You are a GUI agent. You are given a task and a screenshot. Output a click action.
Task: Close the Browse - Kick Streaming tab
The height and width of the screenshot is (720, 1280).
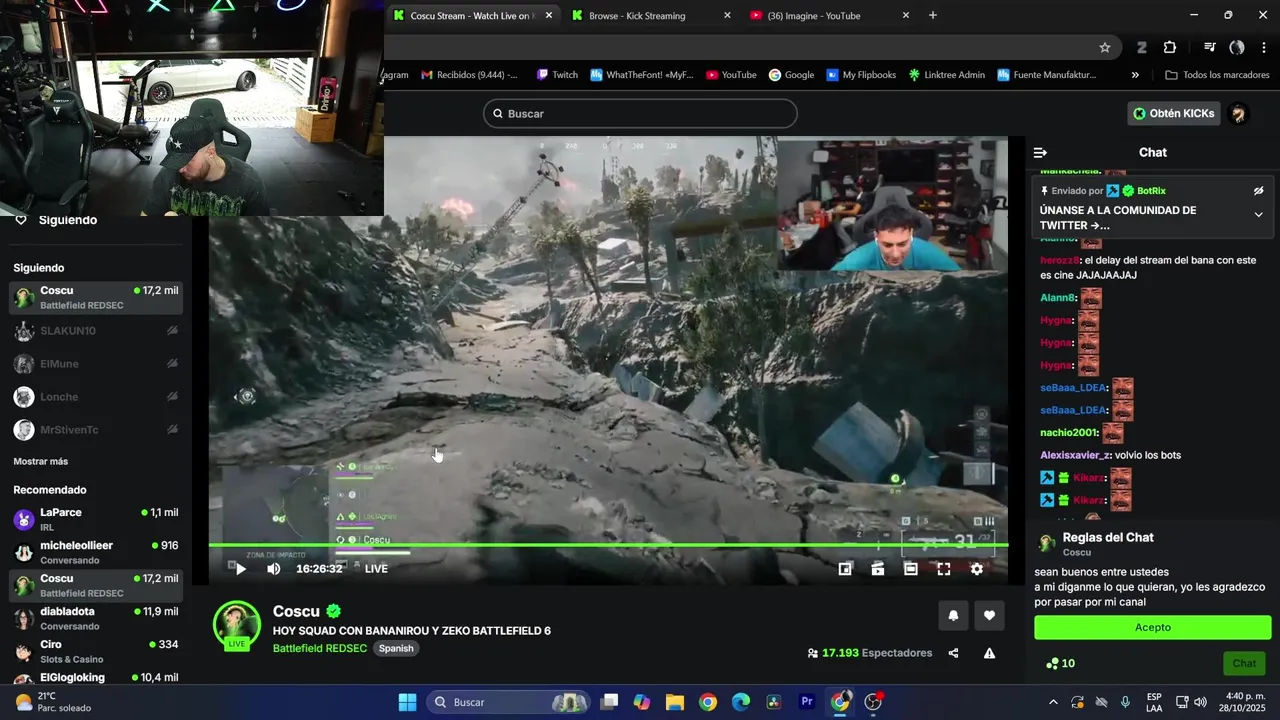pos(727,15)
